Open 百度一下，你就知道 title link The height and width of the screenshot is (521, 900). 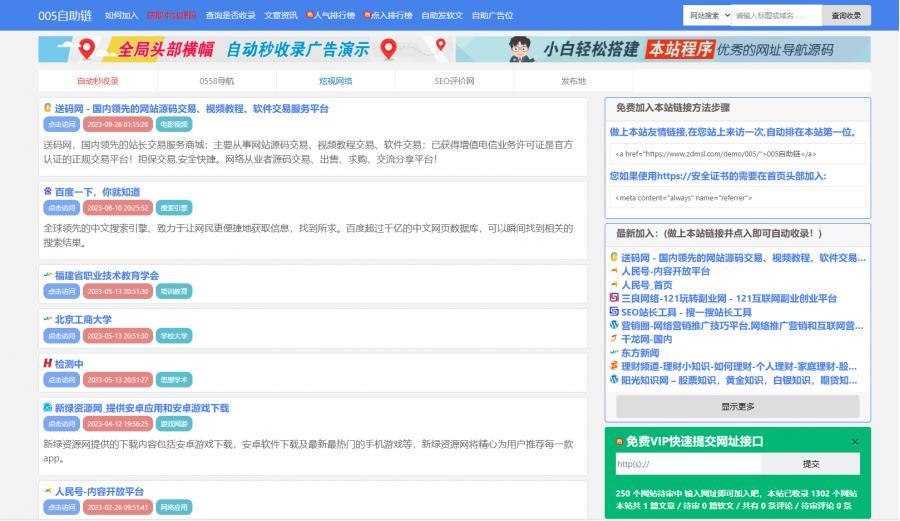[97, 192]
